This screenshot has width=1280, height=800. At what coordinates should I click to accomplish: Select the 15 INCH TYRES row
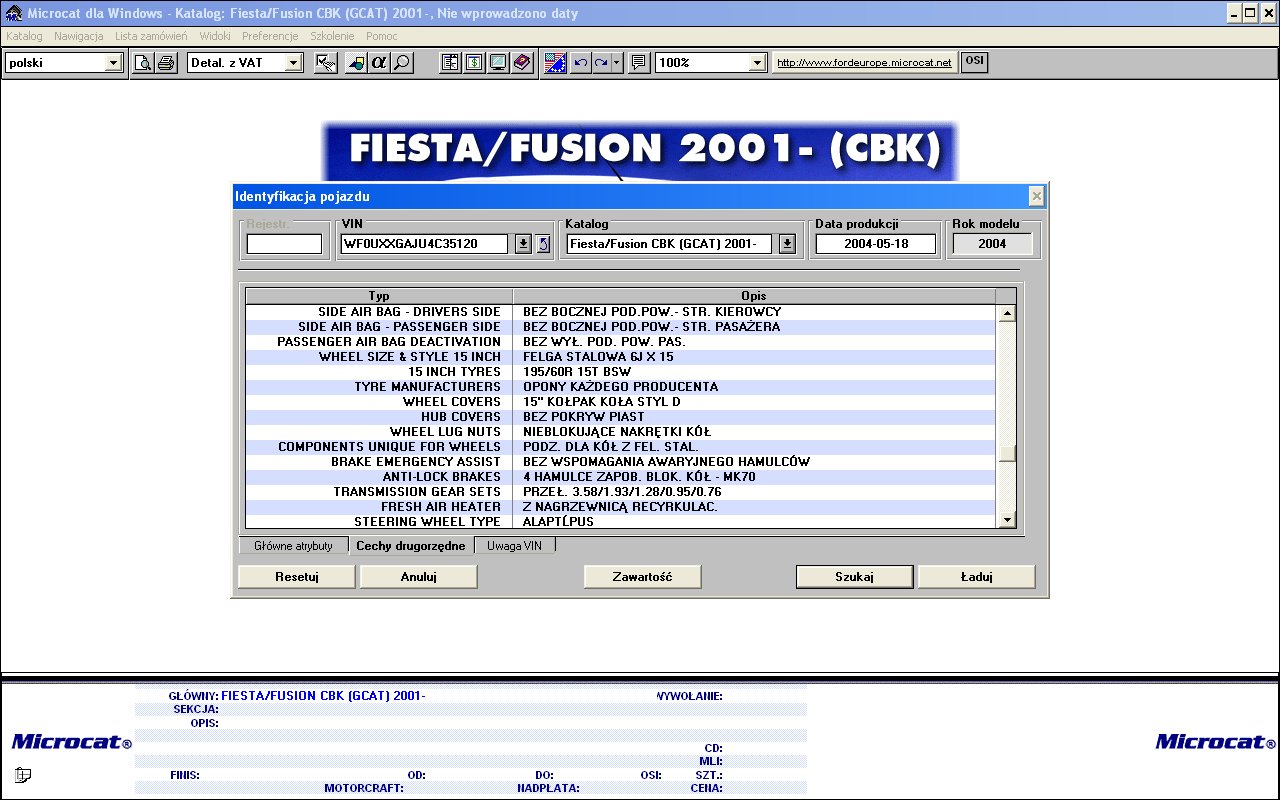[x=621, y=372]
